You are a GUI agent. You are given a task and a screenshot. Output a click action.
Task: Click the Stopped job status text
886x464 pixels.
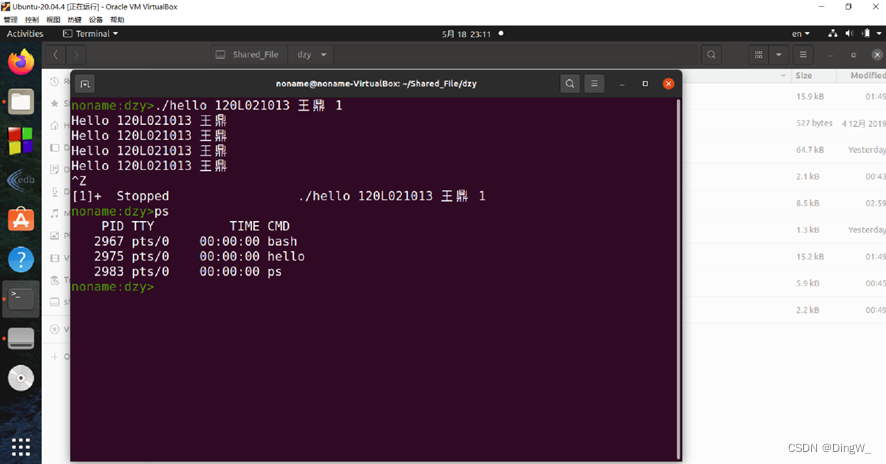(x=142, y=196)
